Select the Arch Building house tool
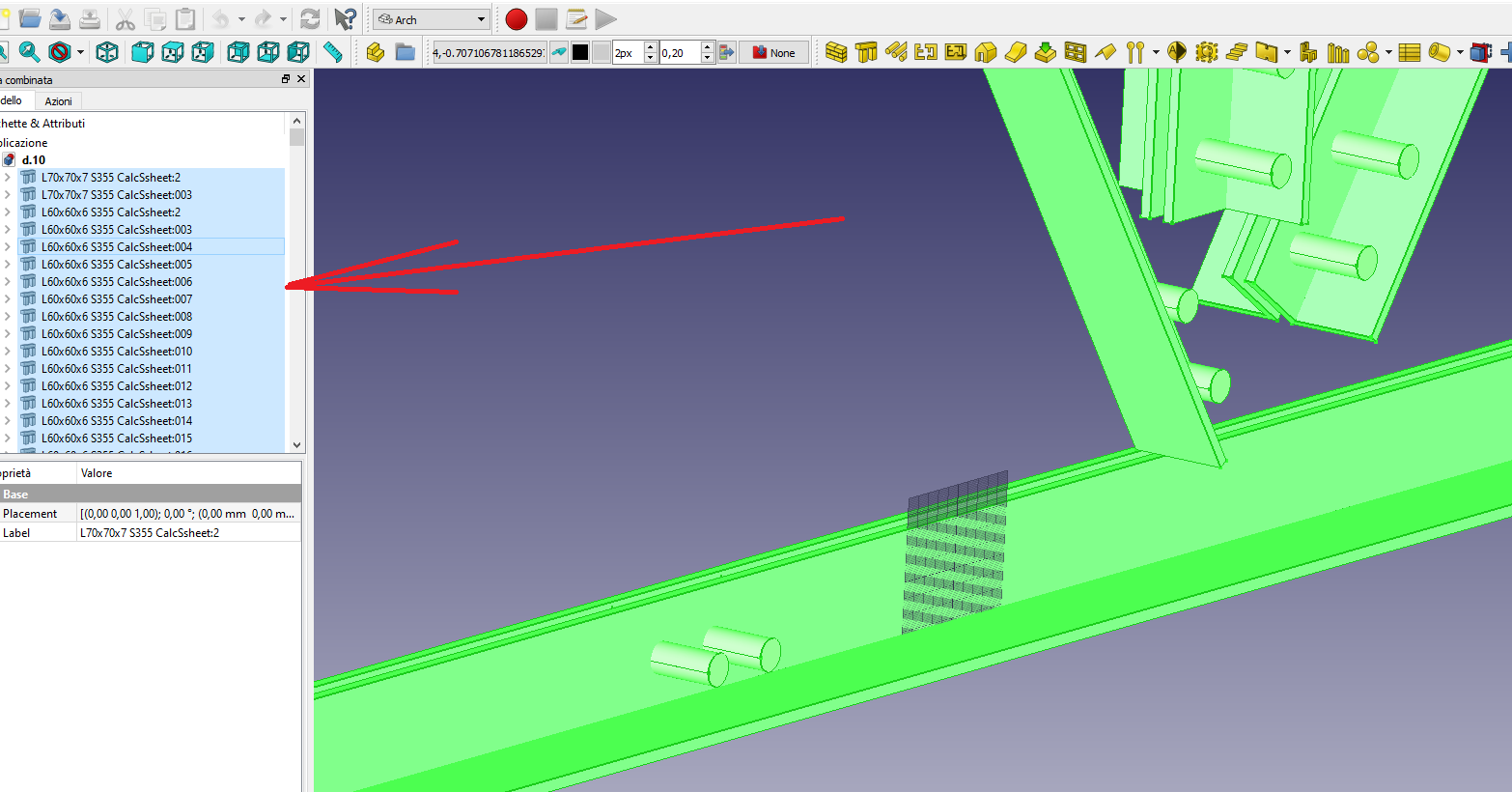Screen dimensions: 1512x792 [986, 52]
